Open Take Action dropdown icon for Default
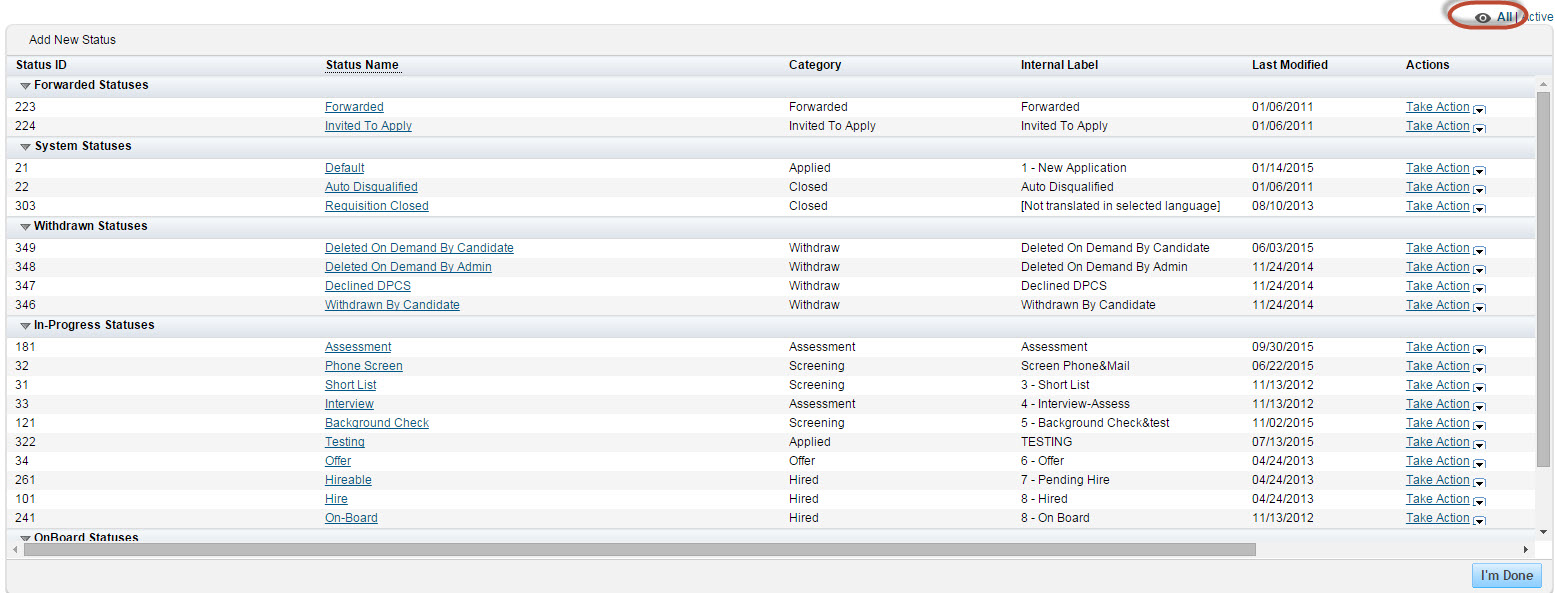 [x=1479, y=170]
